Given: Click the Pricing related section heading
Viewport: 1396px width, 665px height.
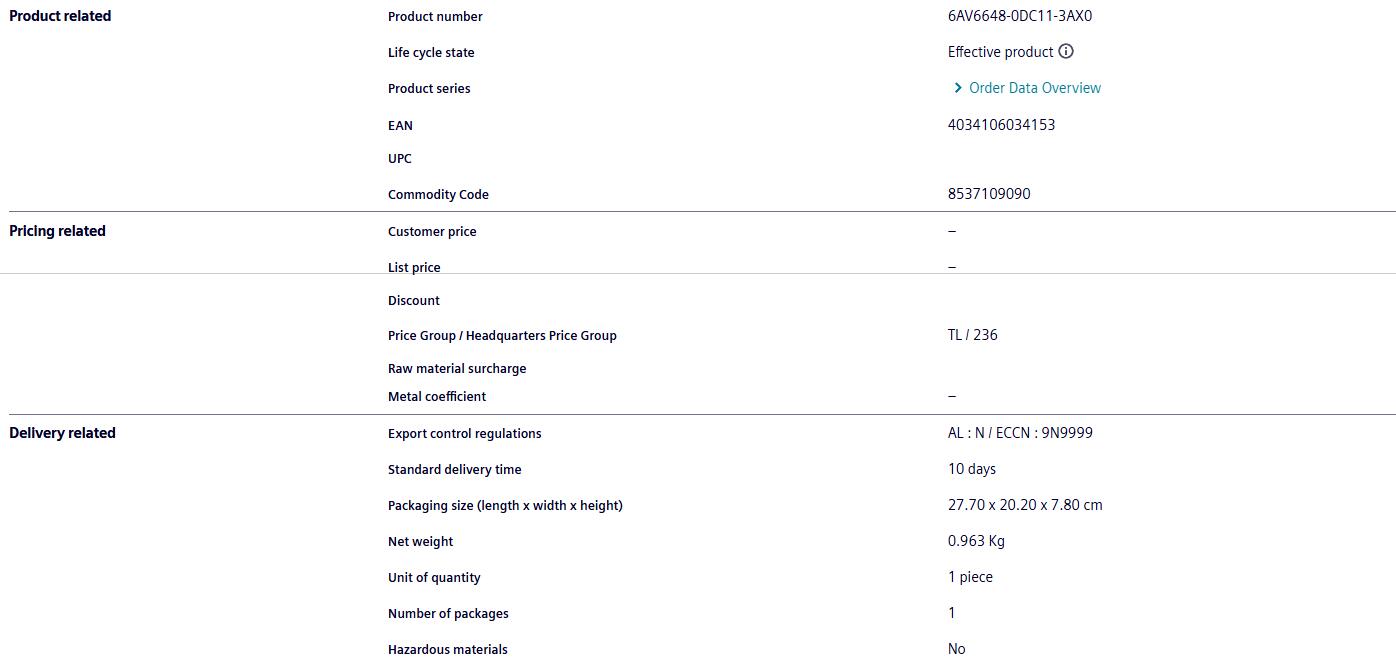Looking at the screenshot, I should pyautogui.click(x=57, y=231).
